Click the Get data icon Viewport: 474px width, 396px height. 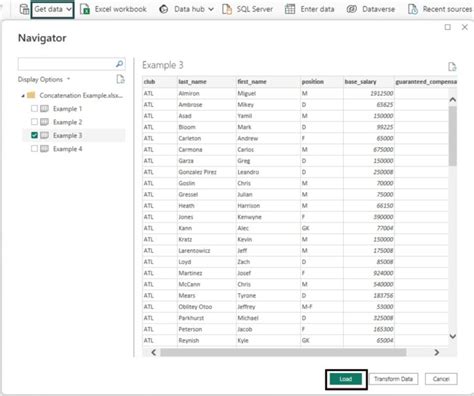[x=24, y=9]
